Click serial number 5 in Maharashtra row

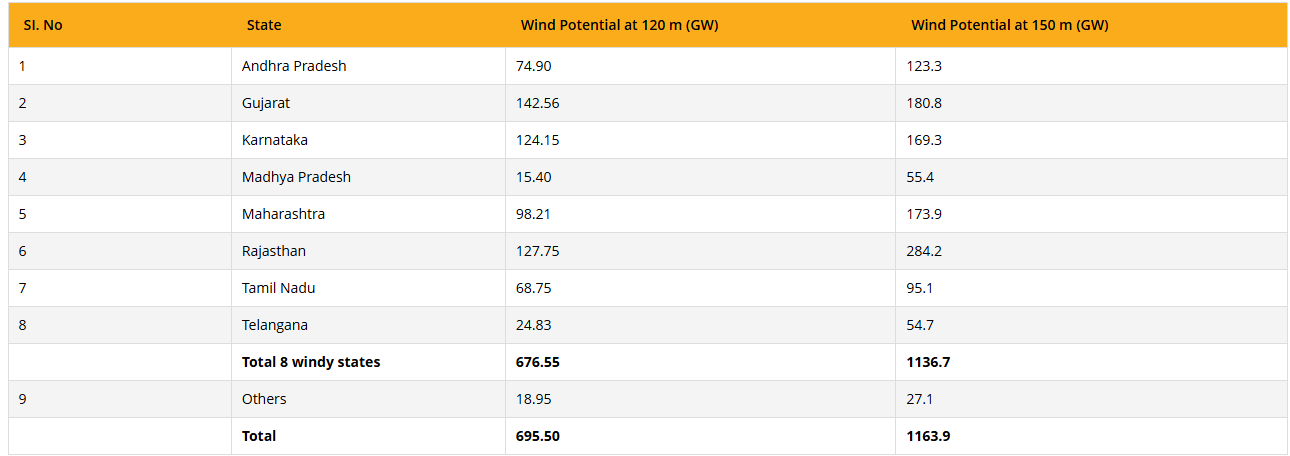22,214
